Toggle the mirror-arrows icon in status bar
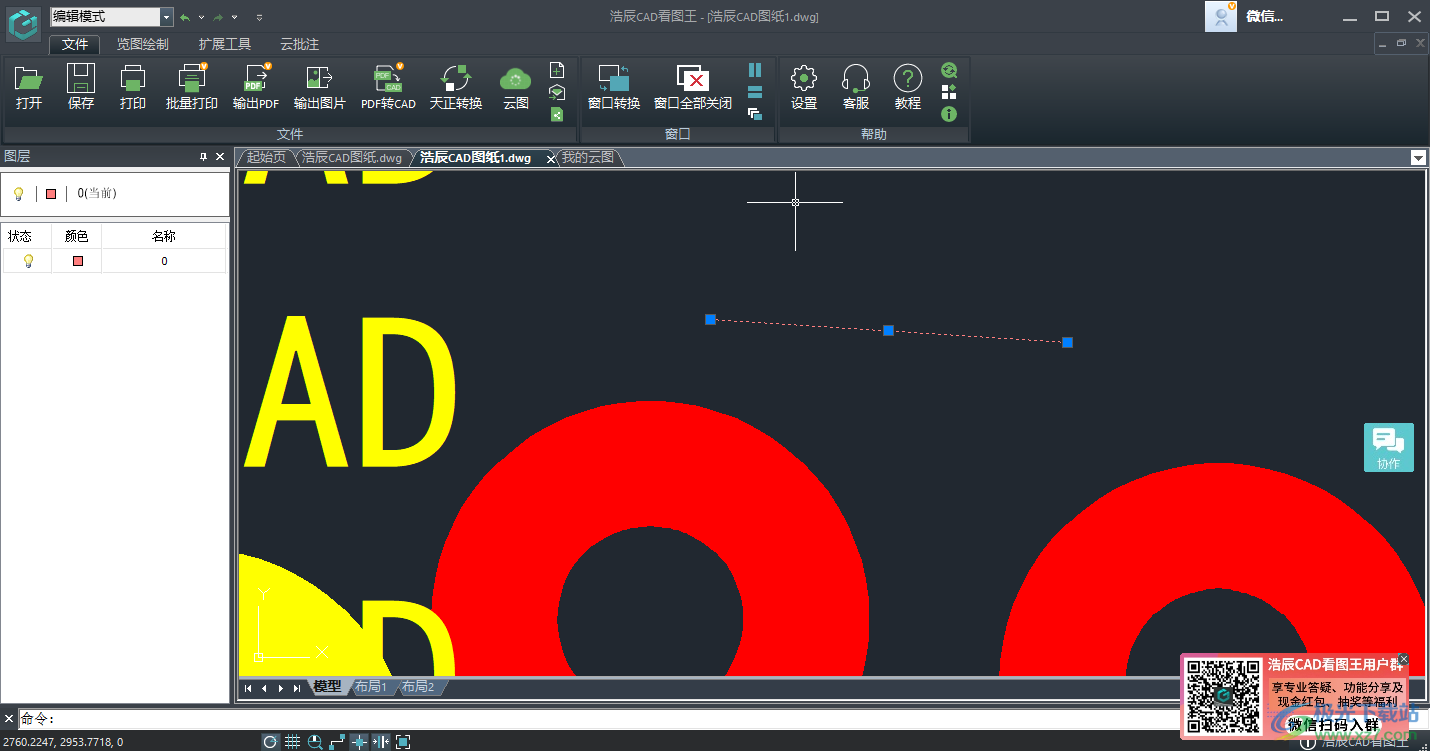 click(381, 742)
